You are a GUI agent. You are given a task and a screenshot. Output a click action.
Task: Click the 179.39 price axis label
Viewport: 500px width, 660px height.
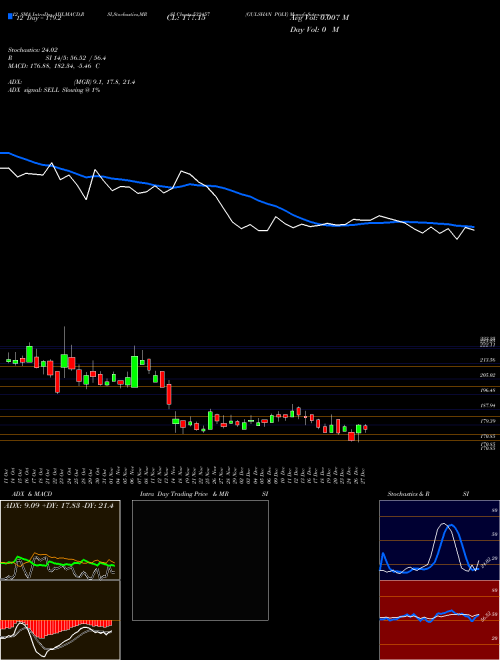point(487,421)
